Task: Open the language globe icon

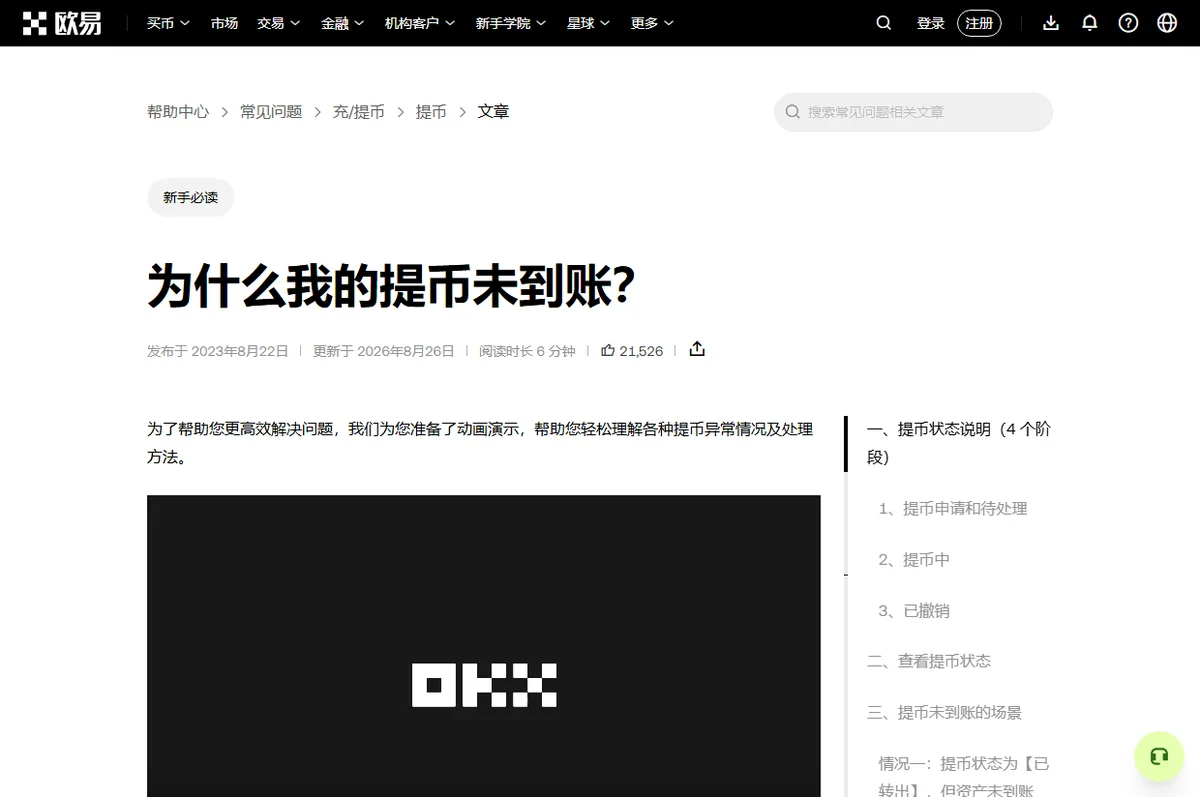Action: coord(1167,23)
